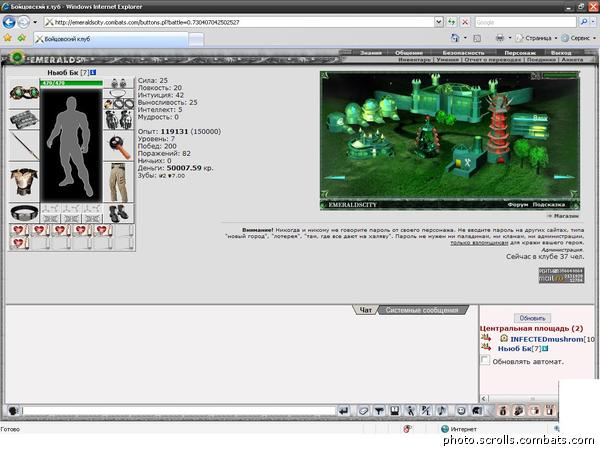Select the rings equipment slot
Screen dimensions: 600x450
[119, 104]
